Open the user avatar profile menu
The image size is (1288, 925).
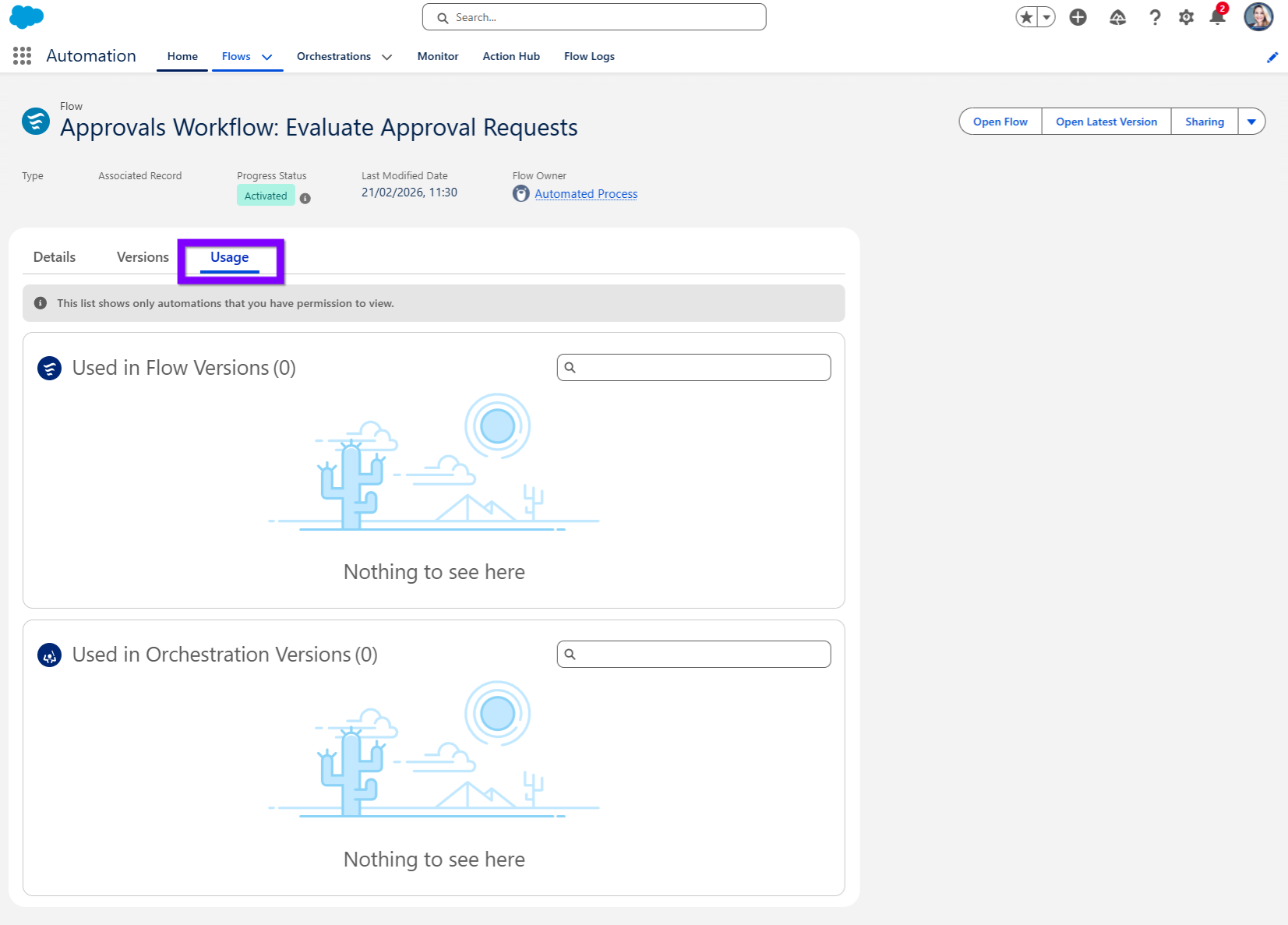[1258, 16]
